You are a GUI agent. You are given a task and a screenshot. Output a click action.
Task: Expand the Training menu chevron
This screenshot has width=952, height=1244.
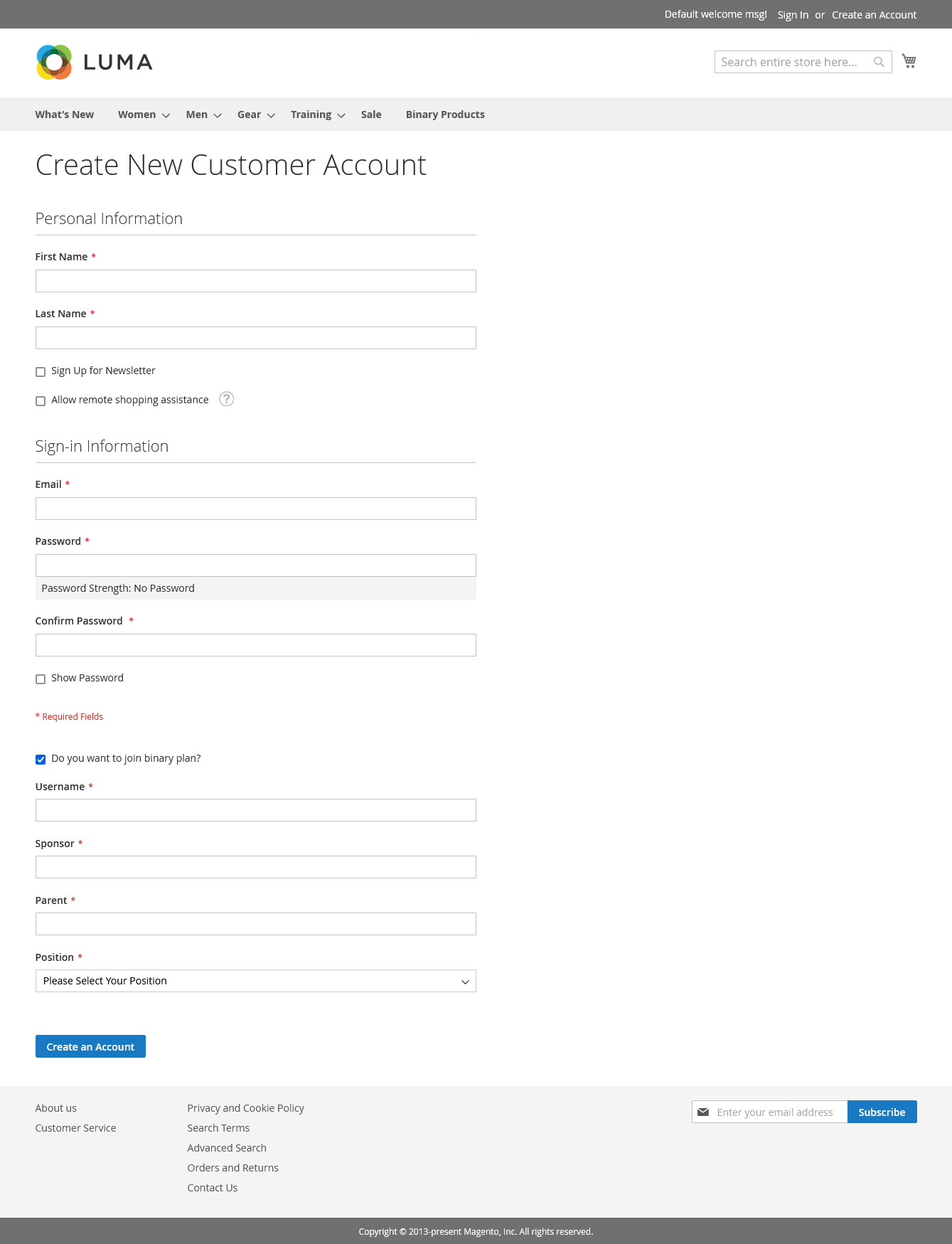(341, 115)
